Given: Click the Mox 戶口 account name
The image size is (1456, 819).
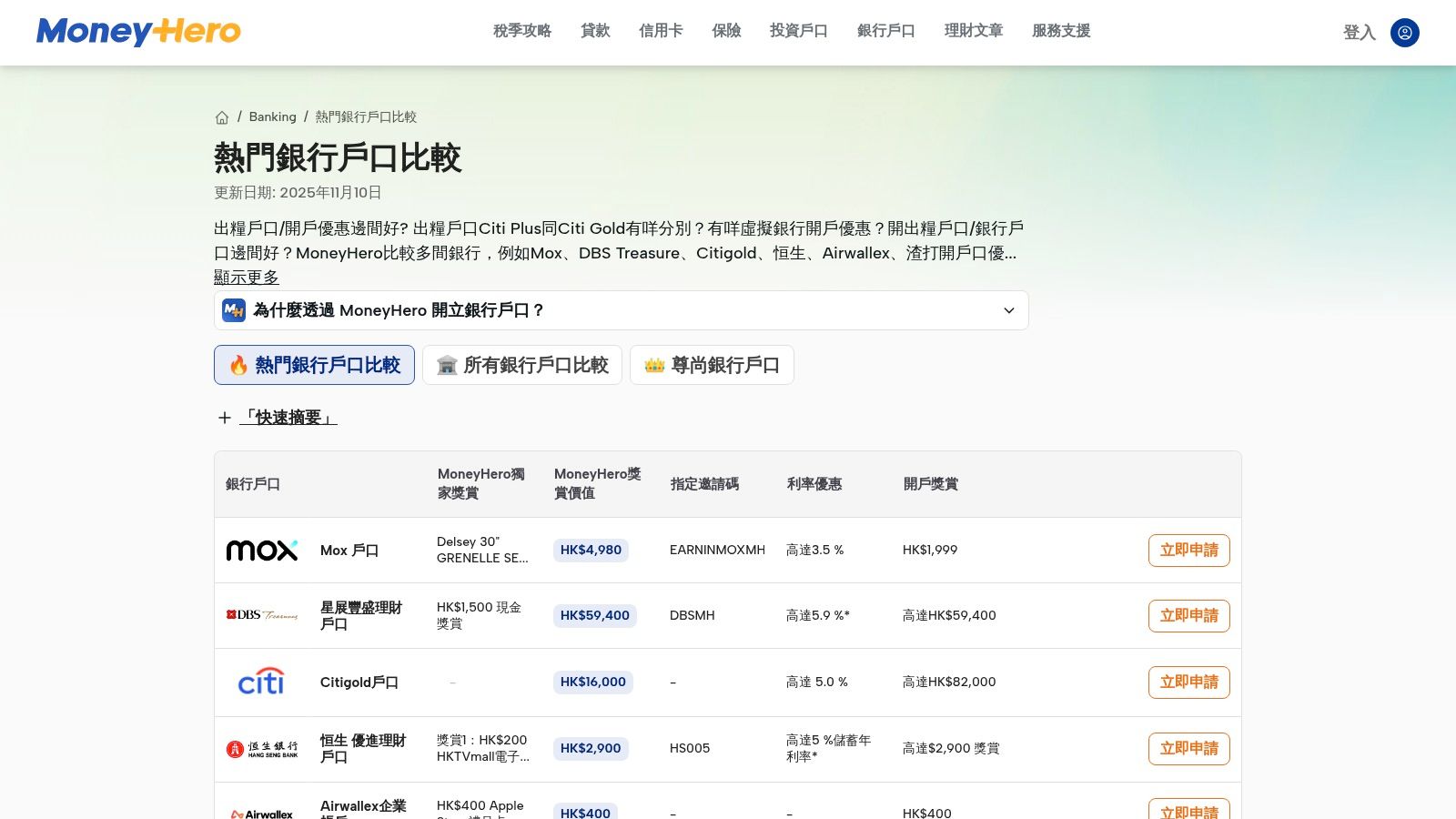Looking at the screenshot, I should pyautogui.click(x=349, y=551).
